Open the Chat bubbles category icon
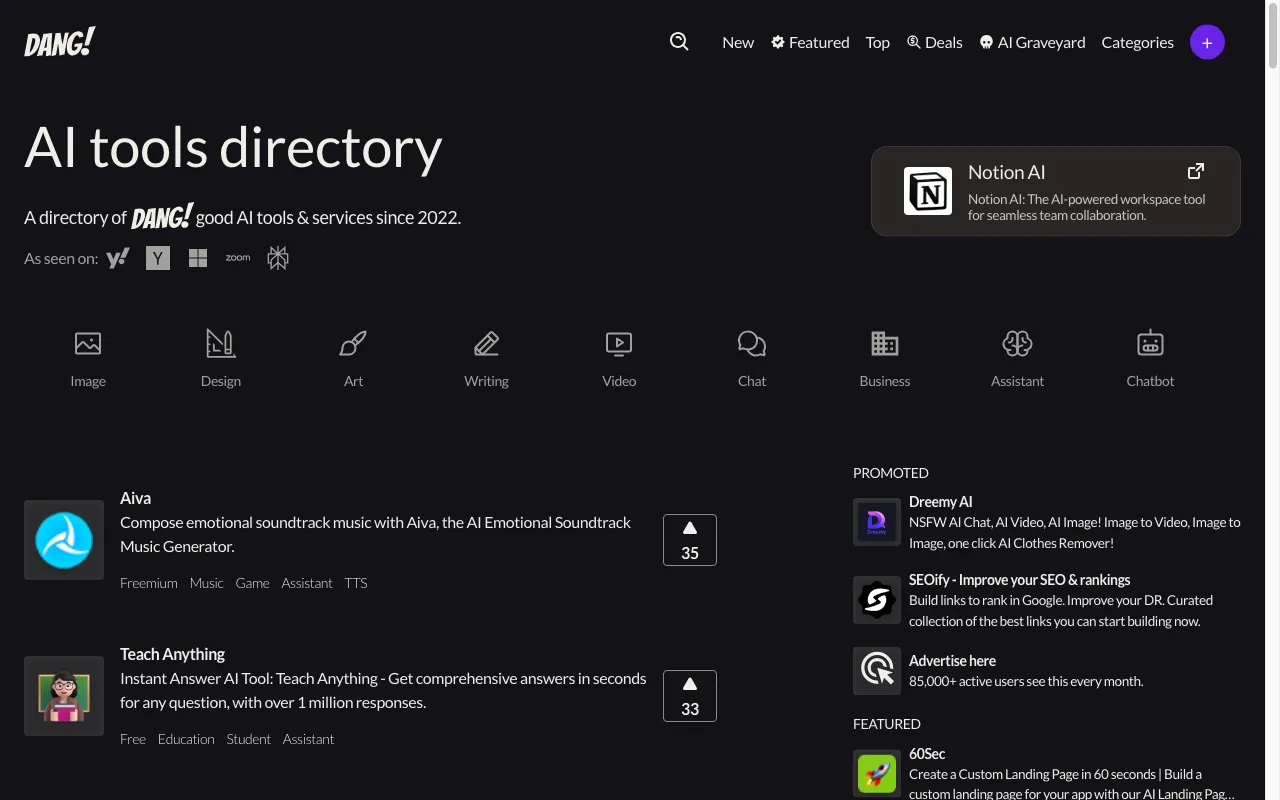Viewport: 1280px width, 800px height. (x=752, y=344)
